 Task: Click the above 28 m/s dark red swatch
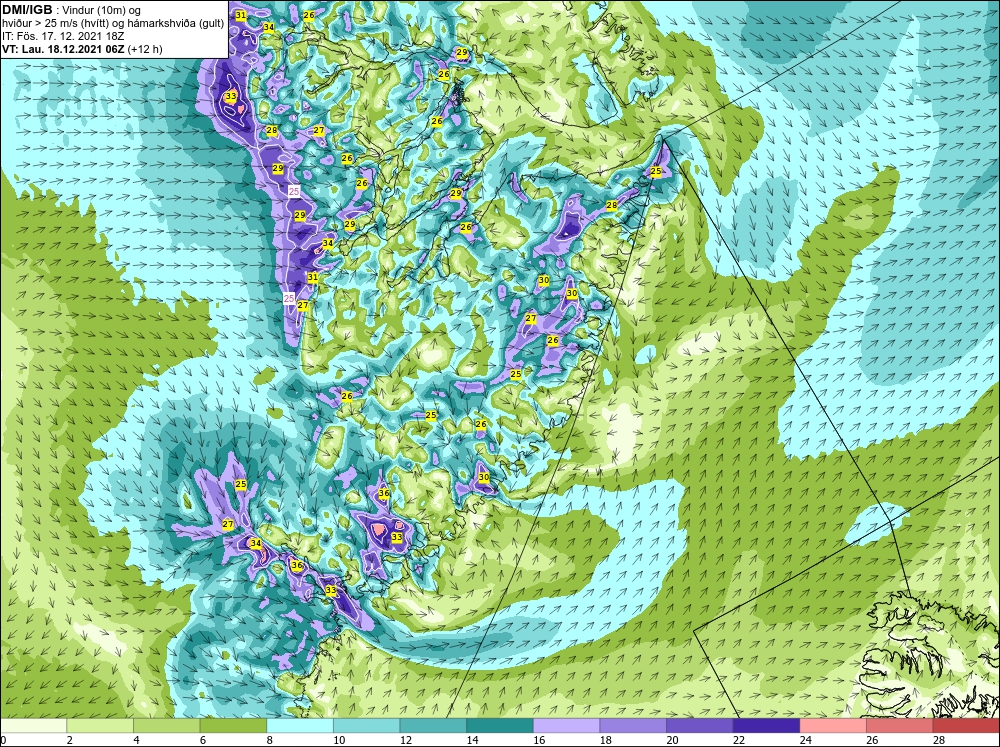click(x=966, y=726)
